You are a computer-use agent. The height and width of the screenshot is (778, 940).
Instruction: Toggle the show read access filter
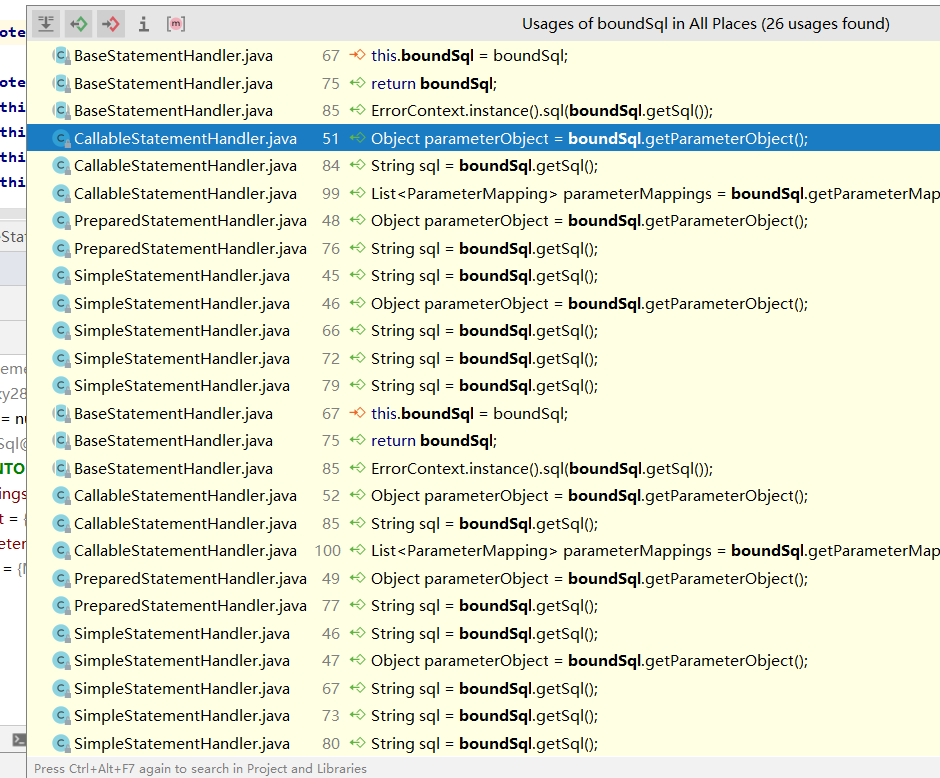pyautogui.click(x=79, y=23)
